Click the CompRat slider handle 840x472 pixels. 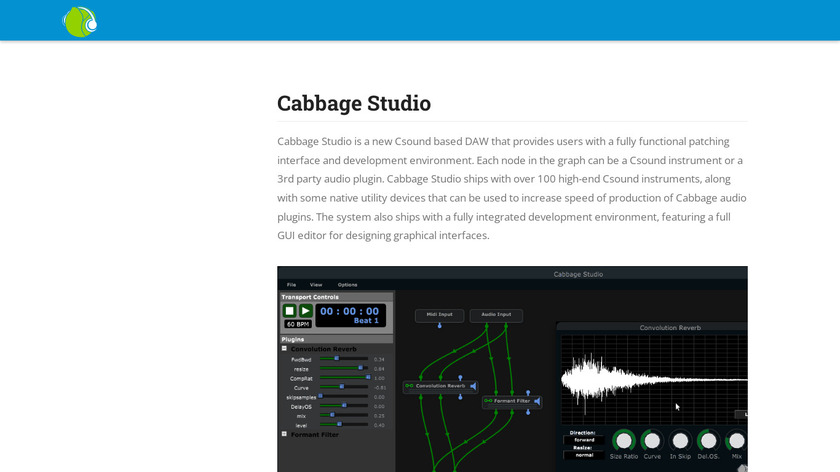[368, 377]
